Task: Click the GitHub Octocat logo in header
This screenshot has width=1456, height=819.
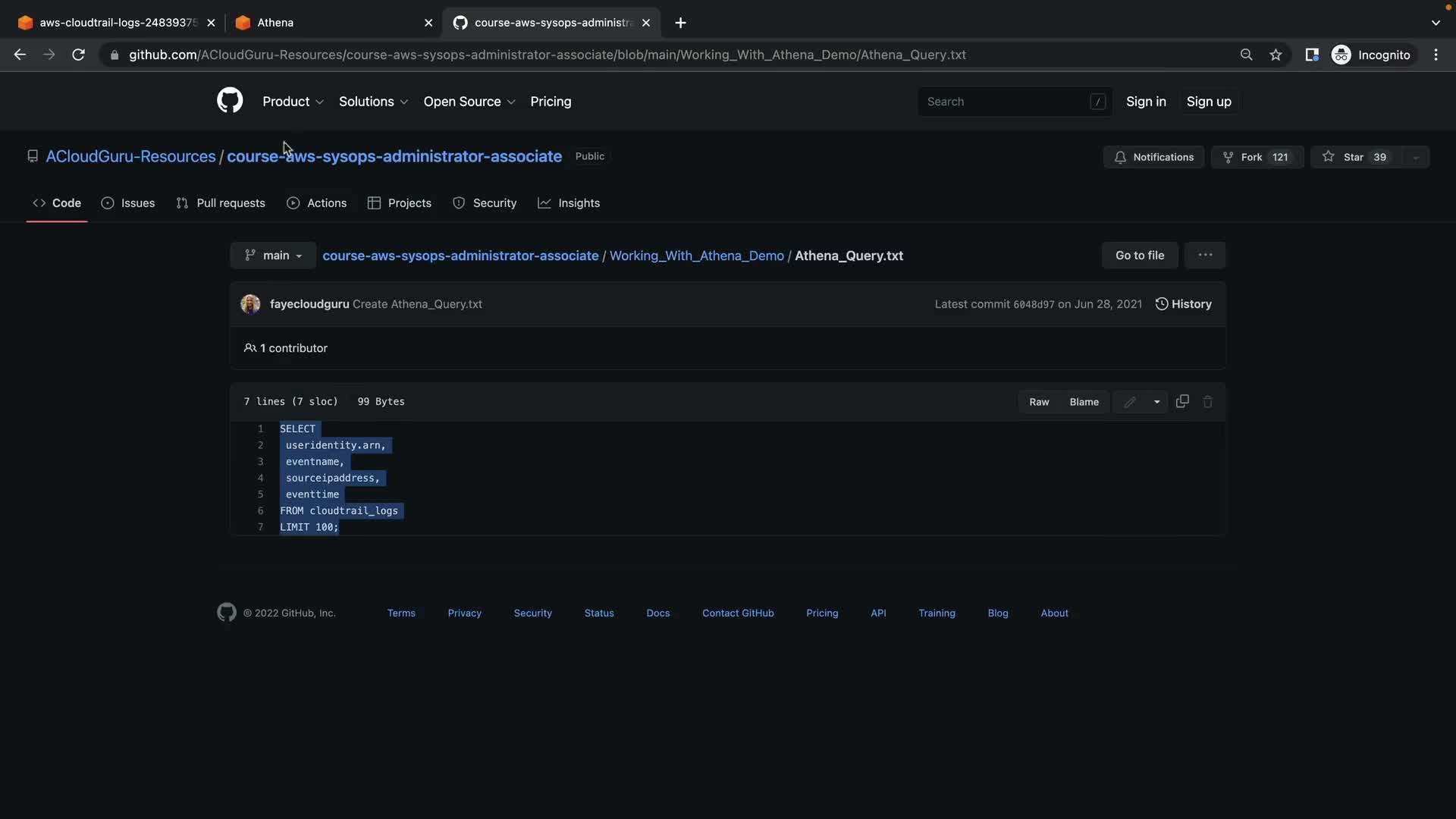Action: click(x=230, y=100)
